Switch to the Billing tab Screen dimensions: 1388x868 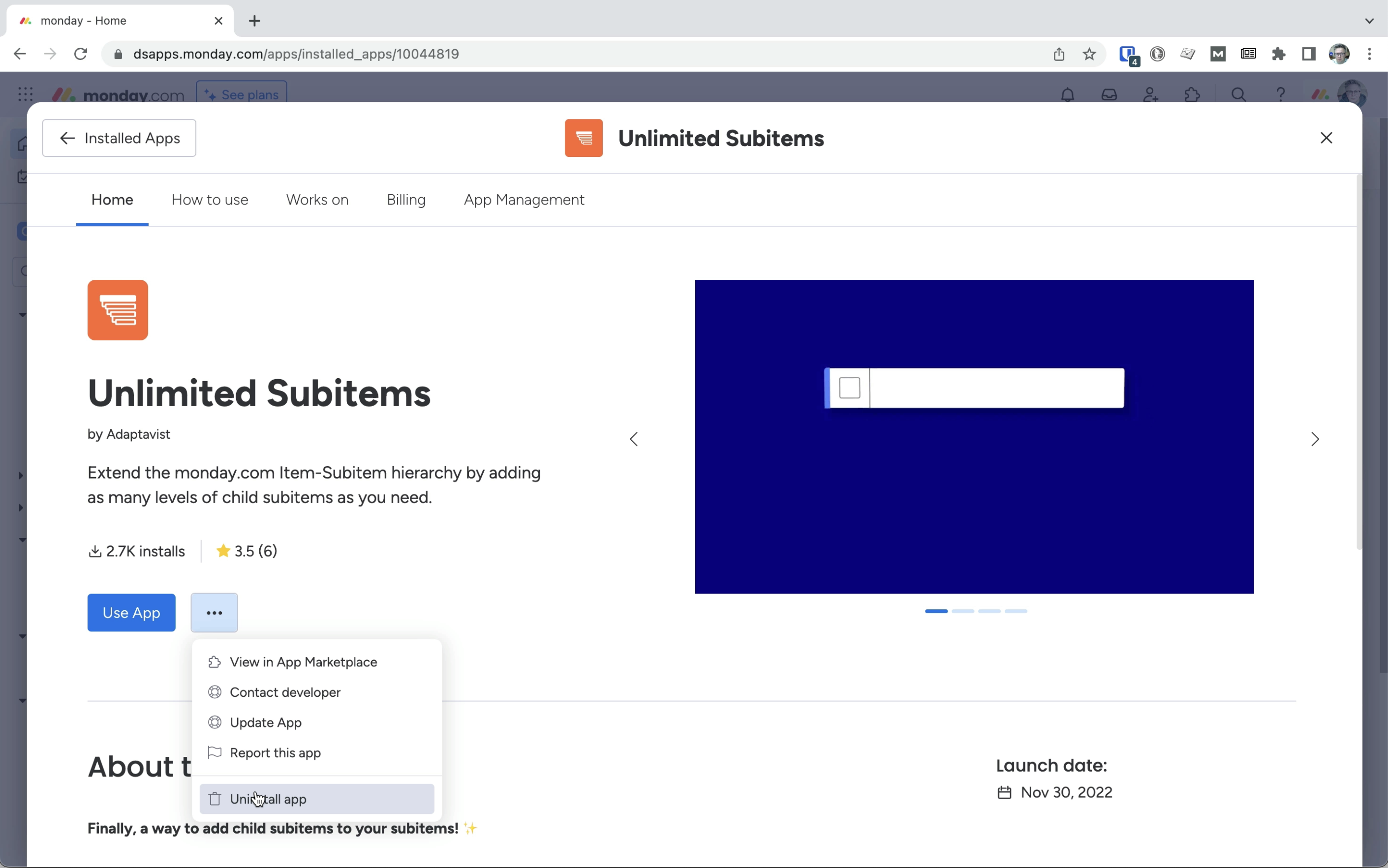(x=406, y=199)
